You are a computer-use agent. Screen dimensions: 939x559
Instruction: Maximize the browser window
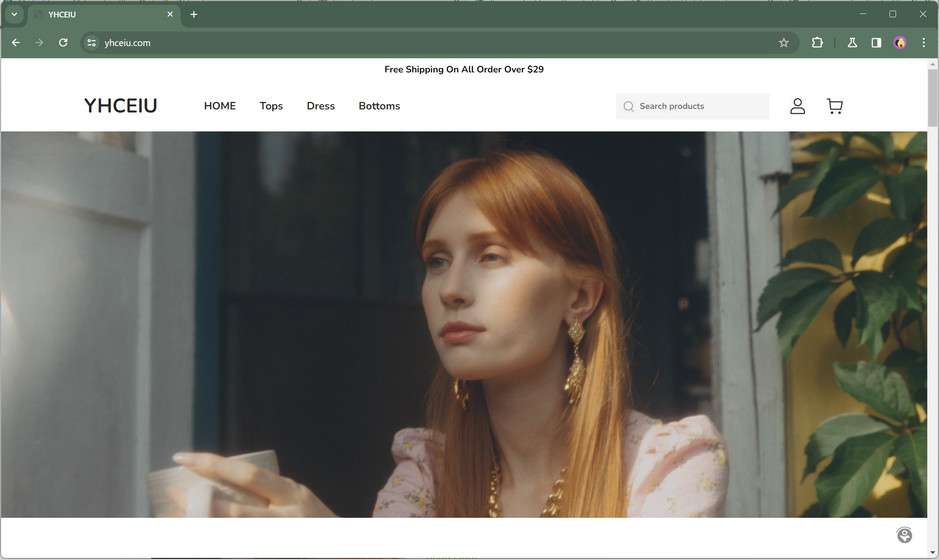click(x=892, y=14)
